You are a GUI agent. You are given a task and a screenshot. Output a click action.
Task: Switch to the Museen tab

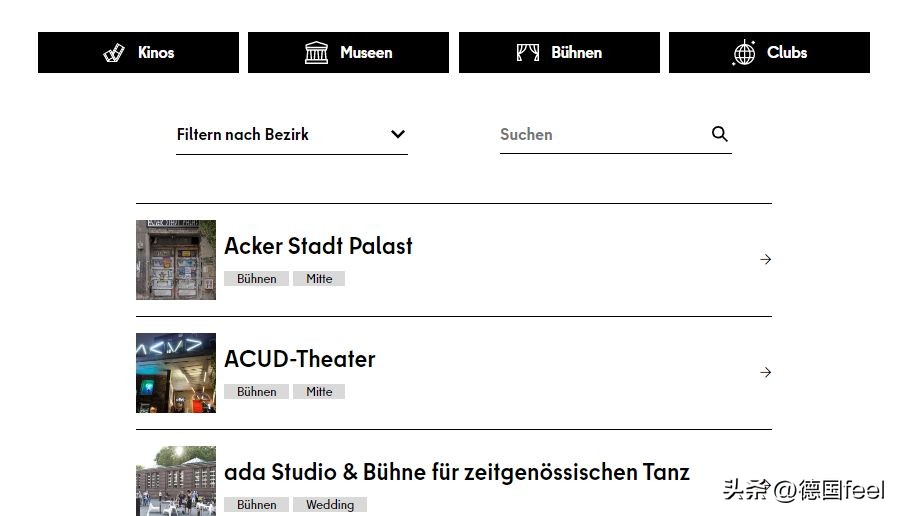coord(348,53)
